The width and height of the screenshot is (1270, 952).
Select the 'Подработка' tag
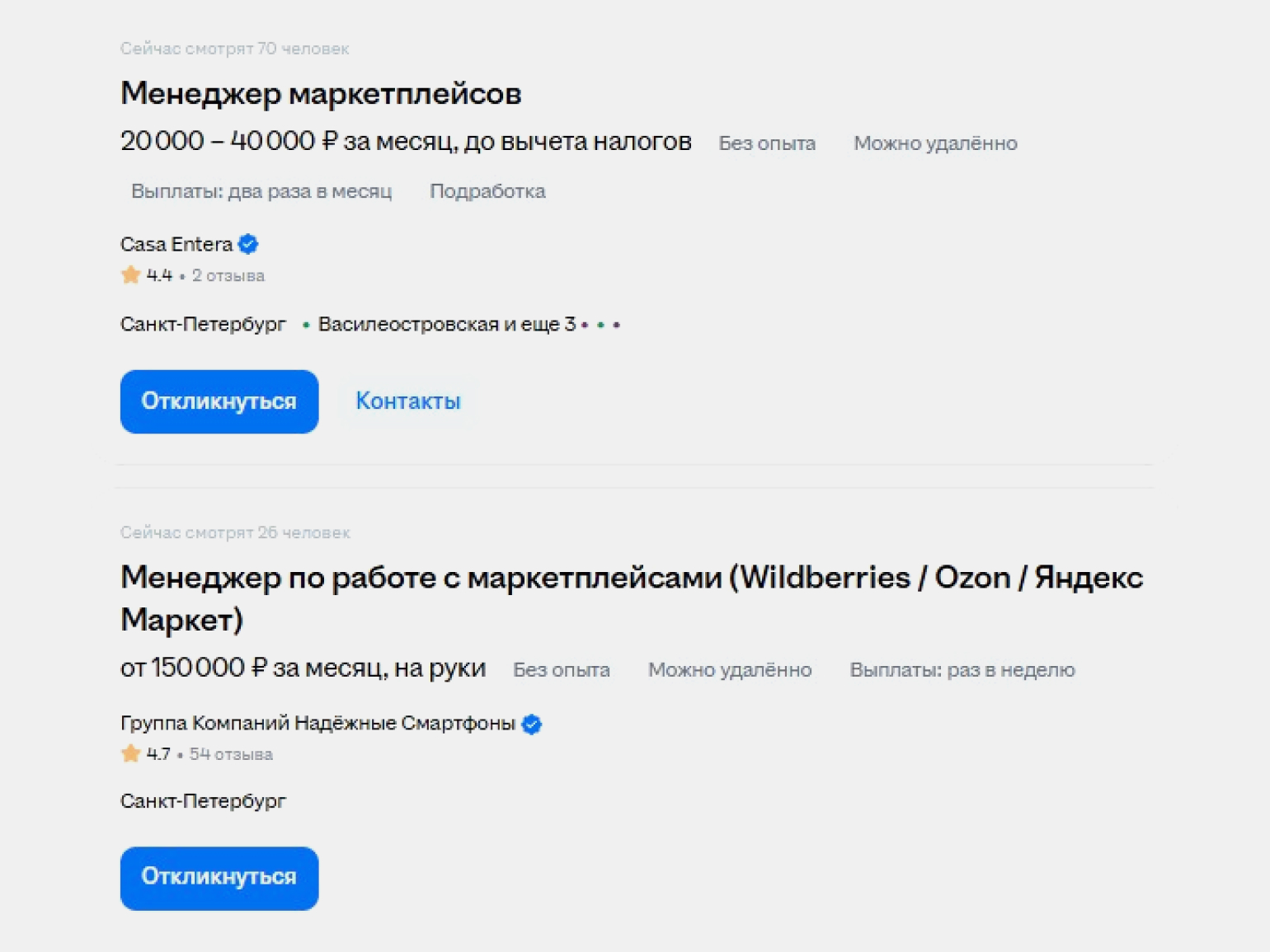487,191
